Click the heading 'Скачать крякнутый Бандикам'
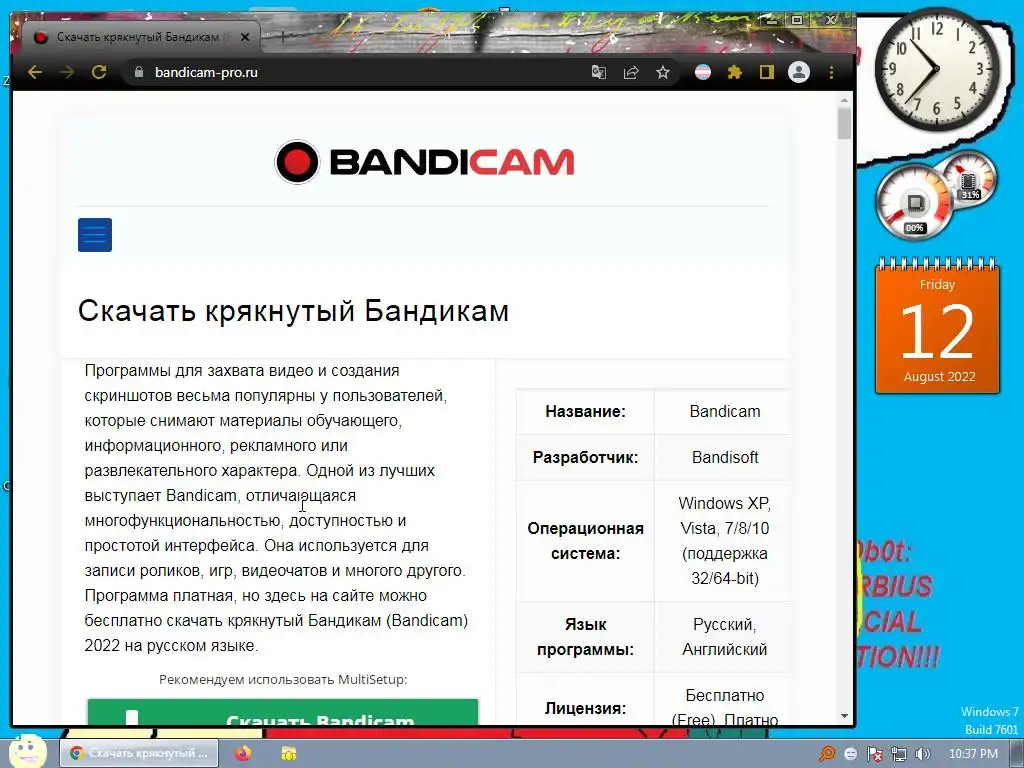The image size is (1024, 768). [293, 311]
